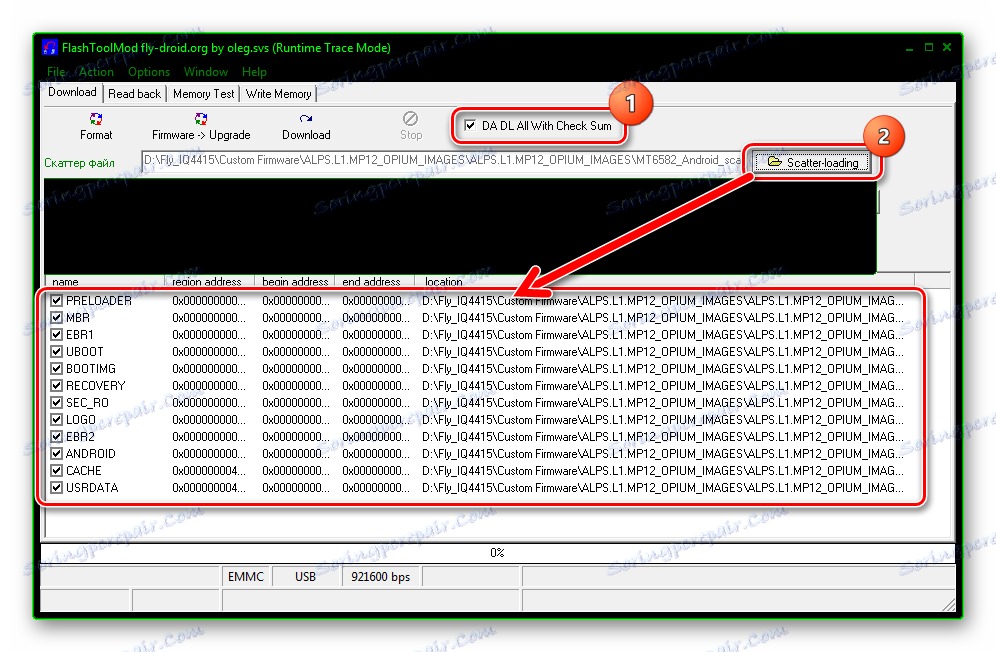
Task: Uncheck the EBR2 partition checkbox
Action: pyautogui.click(x=57, y=437)
